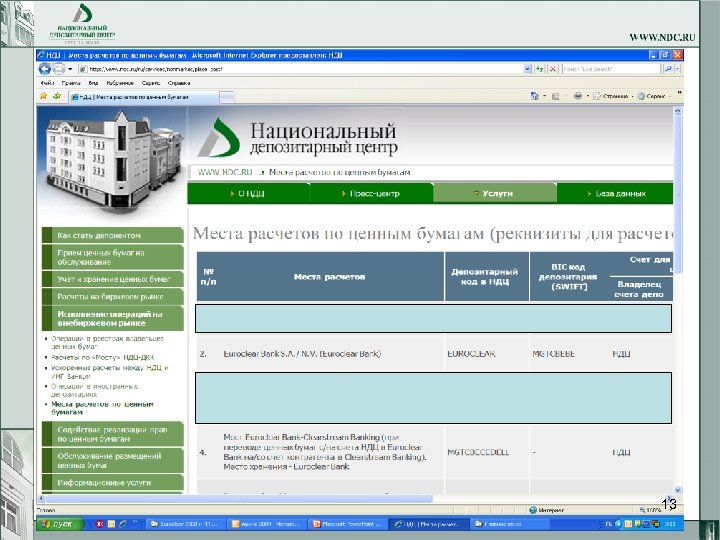The height and width of the screenshot is (540, 720).
Task: Click the Feeds toolbar icon
Action: click(x=556, y=96)
